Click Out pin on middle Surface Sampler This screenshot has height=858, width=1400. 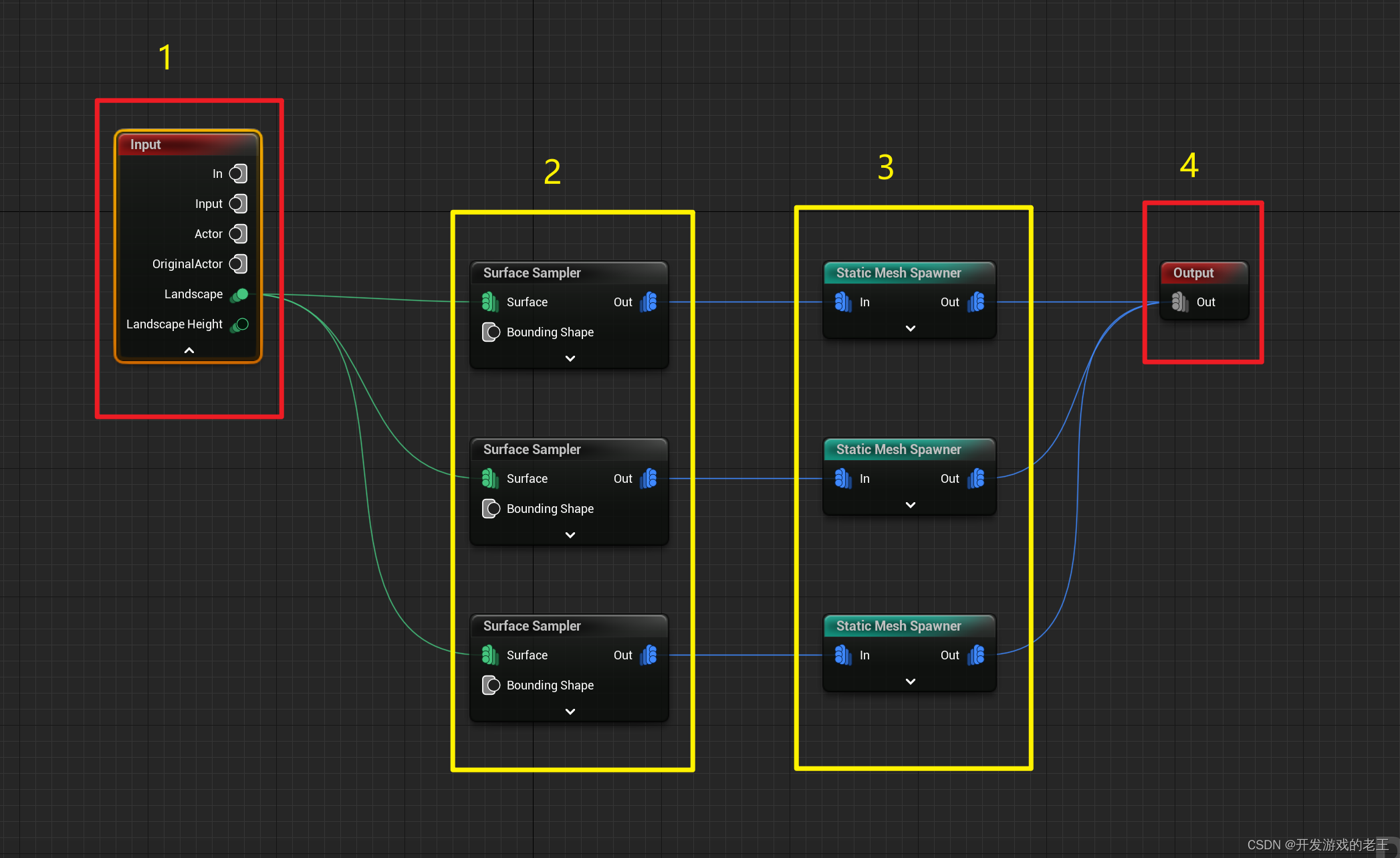point(649,479)
